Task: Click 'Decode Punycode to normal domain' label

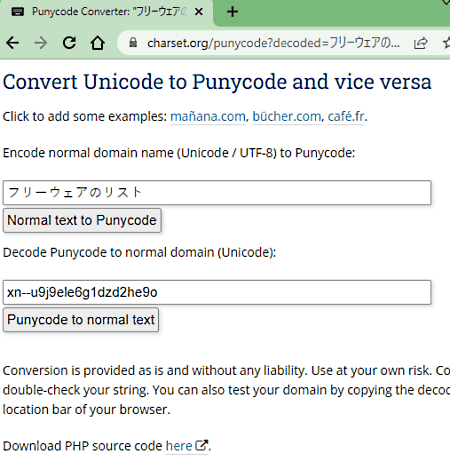Action: (139, 252)
